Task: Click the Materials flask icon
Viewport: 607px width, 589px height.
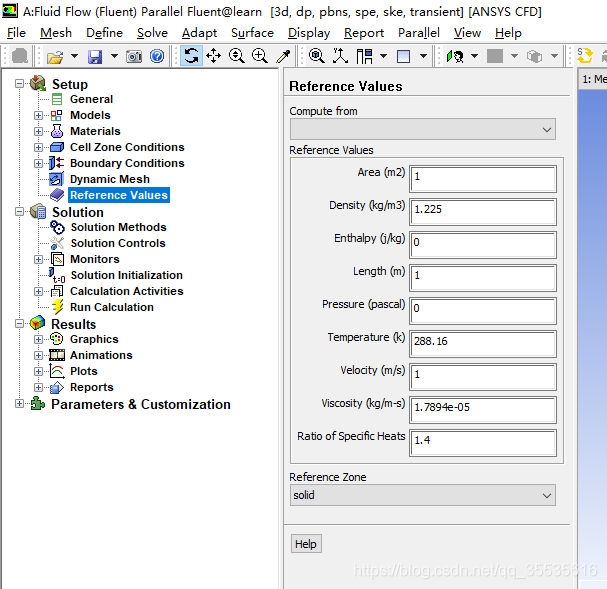Action: (57, 131)
